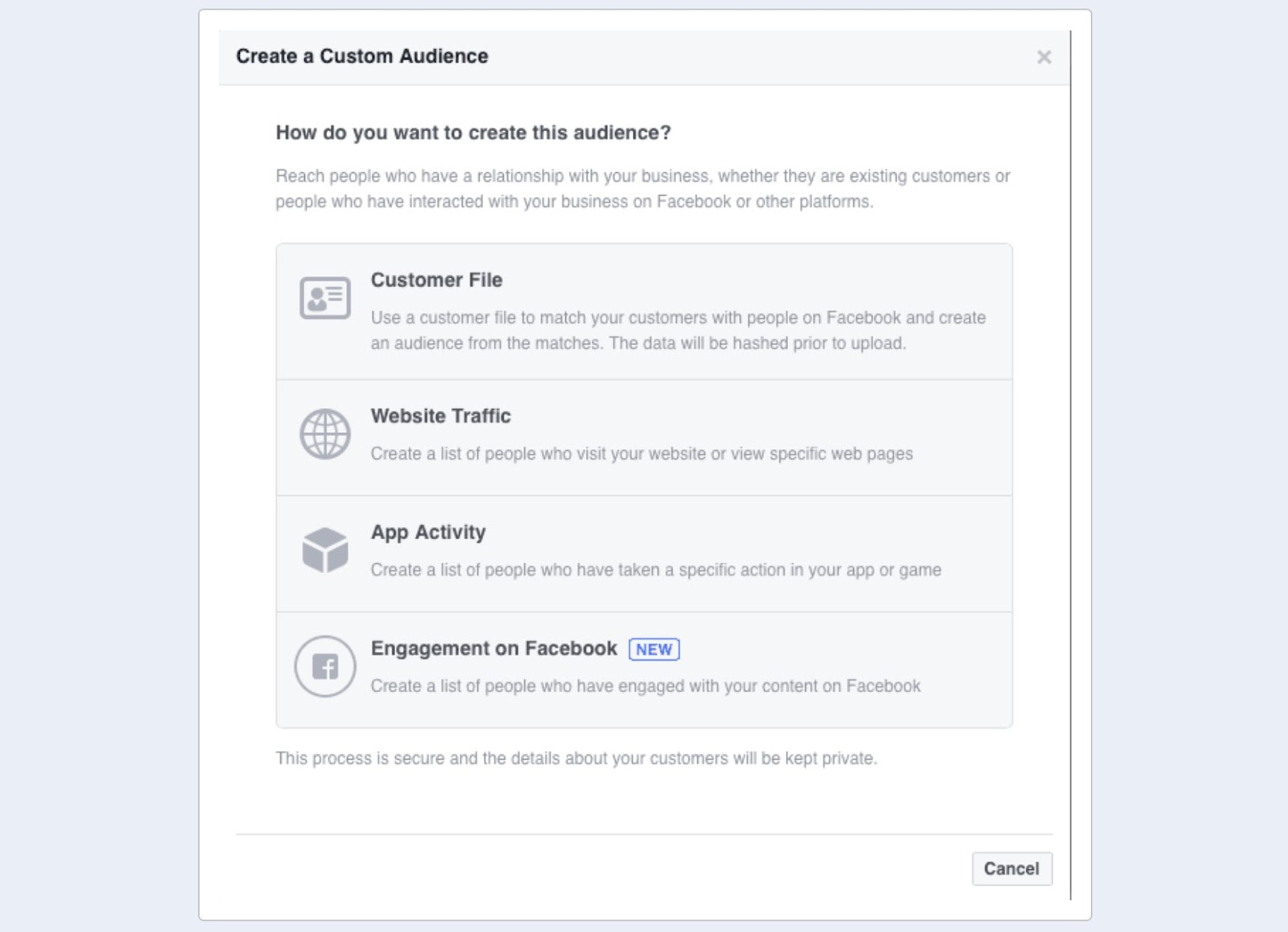The height and width of the screenshot is (932, 1288).
Task: Click the NEW badge next to Engagement
Action: (x=654, y=650)
